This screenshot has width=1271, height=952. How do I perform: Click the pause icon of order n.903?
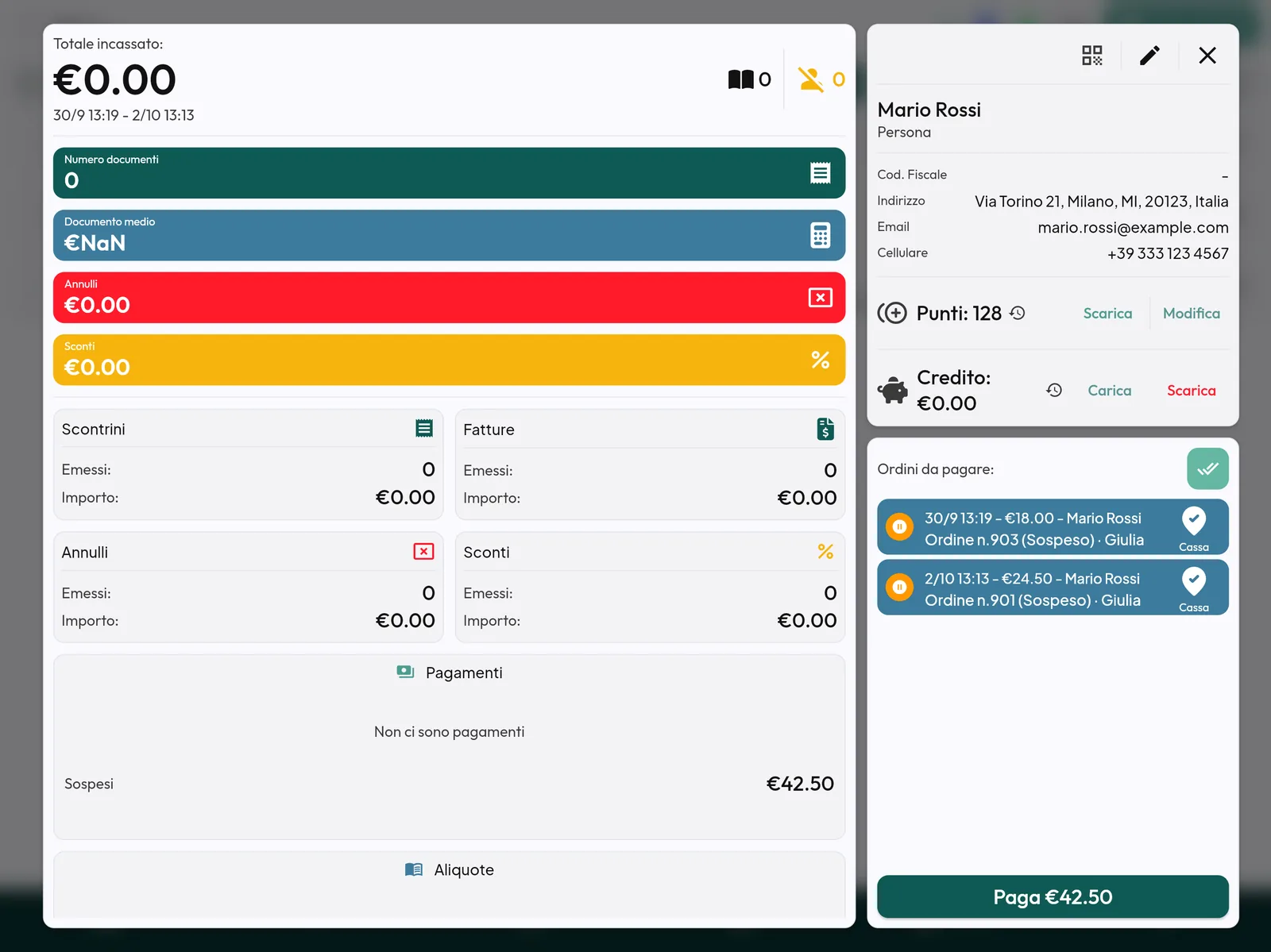pos(899,526)
